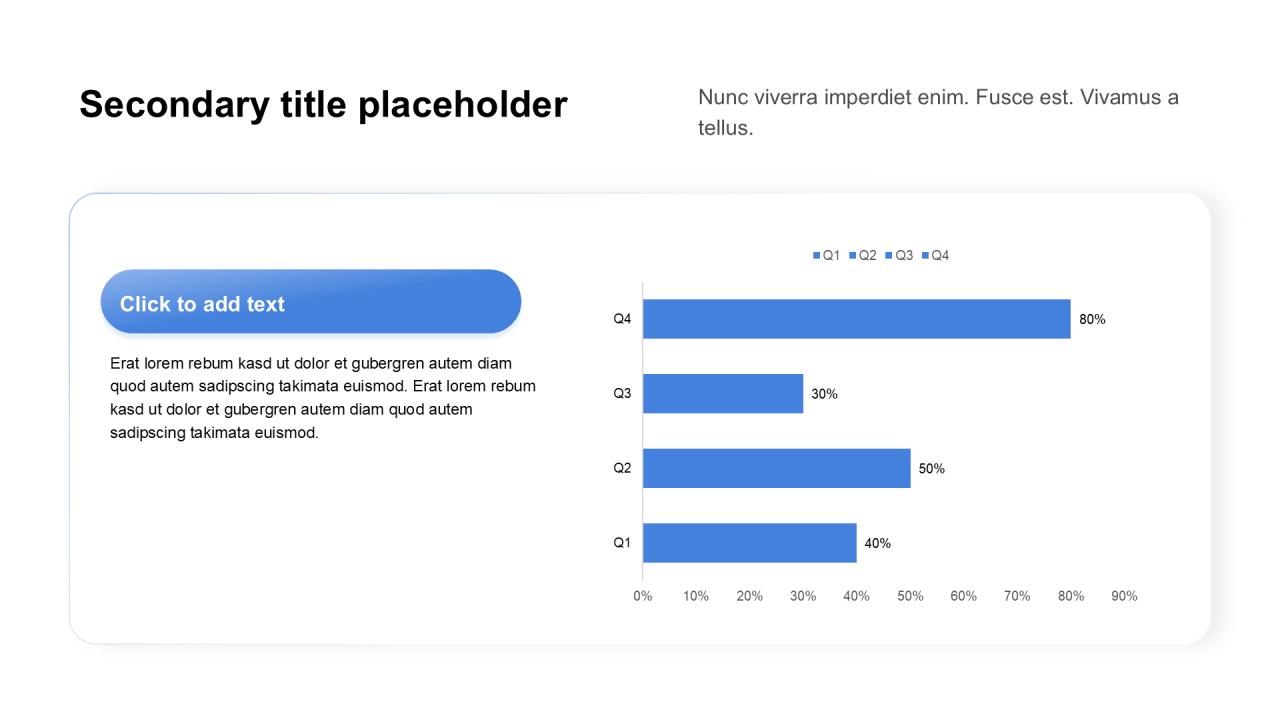Click the Q1 category axis label

pos(622,543)
